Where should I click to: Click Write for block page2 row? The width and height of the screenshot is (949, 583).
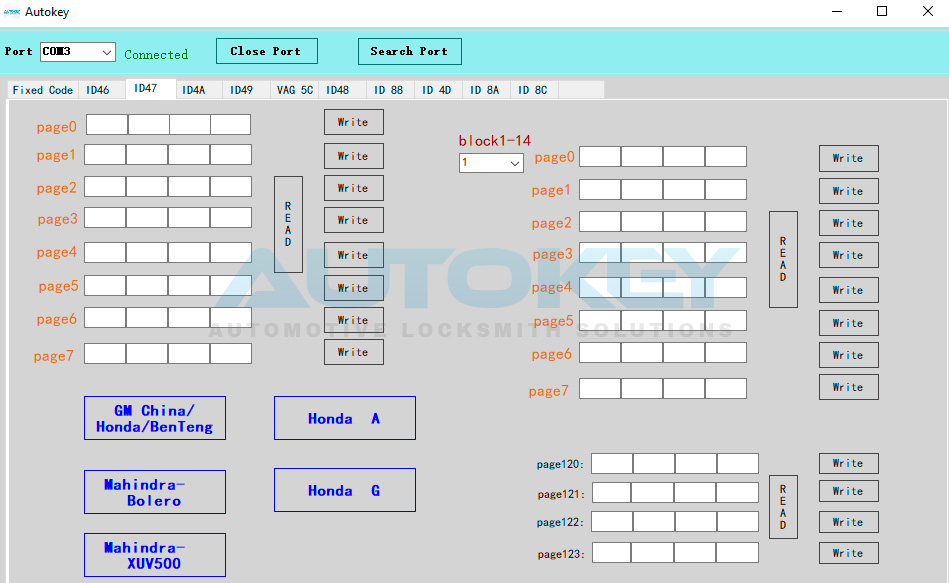(849, 223)
